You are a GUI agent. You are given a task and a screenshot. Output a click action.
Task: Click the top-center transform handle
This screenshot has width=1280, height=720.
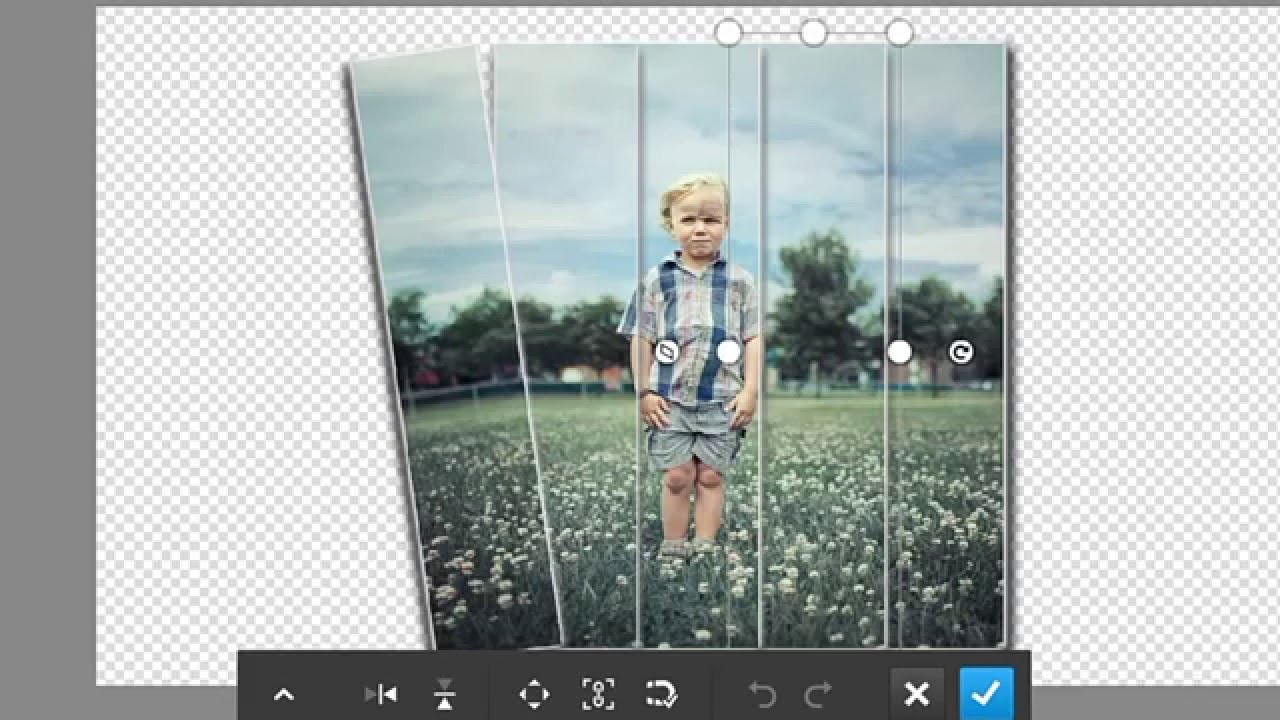814,33
